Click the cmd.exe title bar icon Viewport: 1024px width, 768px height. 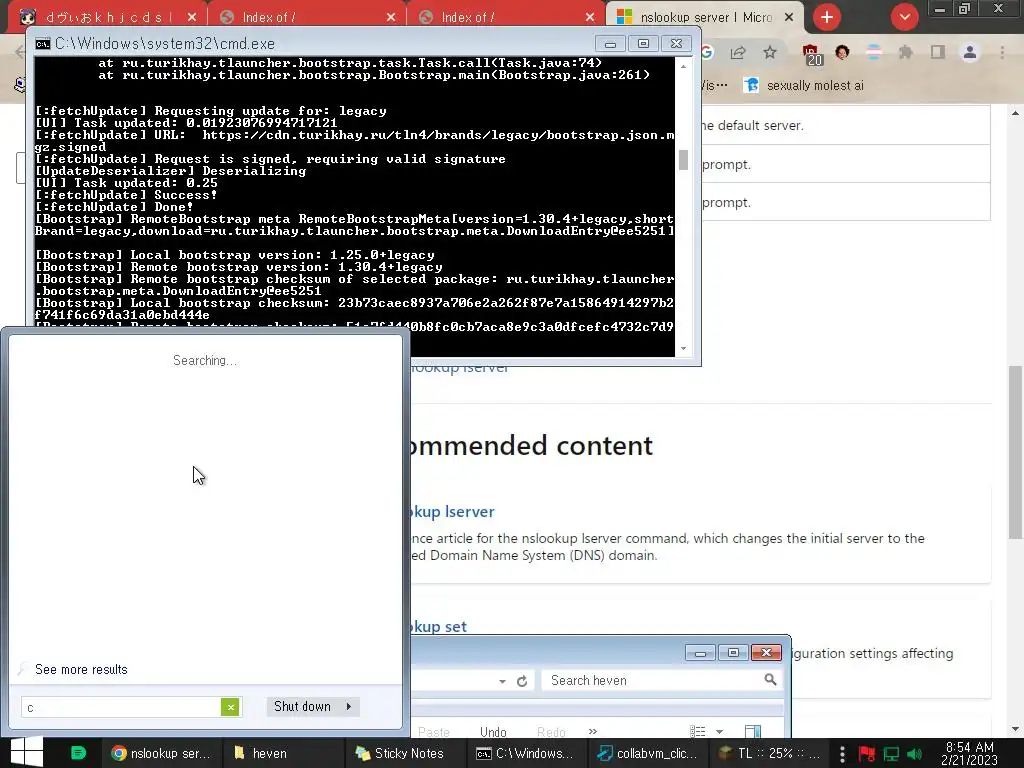(x=43, y=44)
